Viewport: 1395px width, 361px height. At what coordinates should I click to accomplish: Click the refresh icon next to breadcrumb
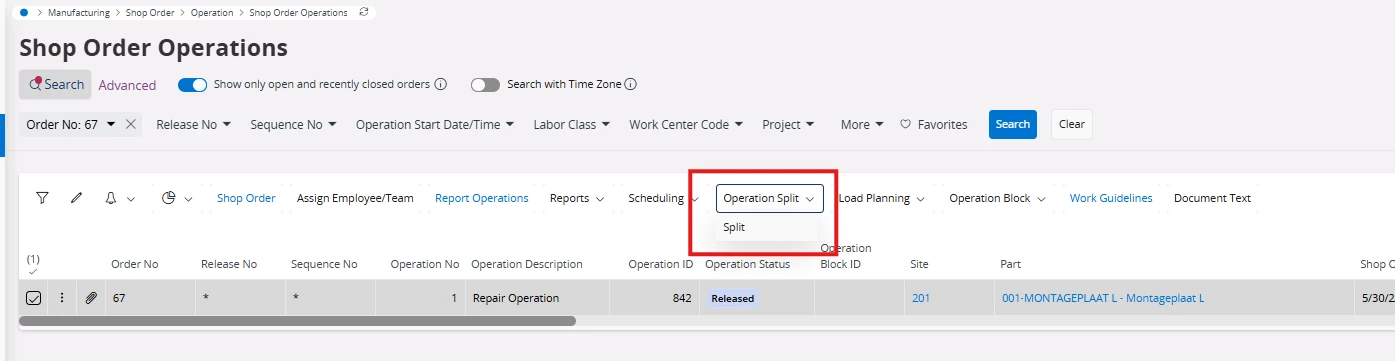point(363,12)
